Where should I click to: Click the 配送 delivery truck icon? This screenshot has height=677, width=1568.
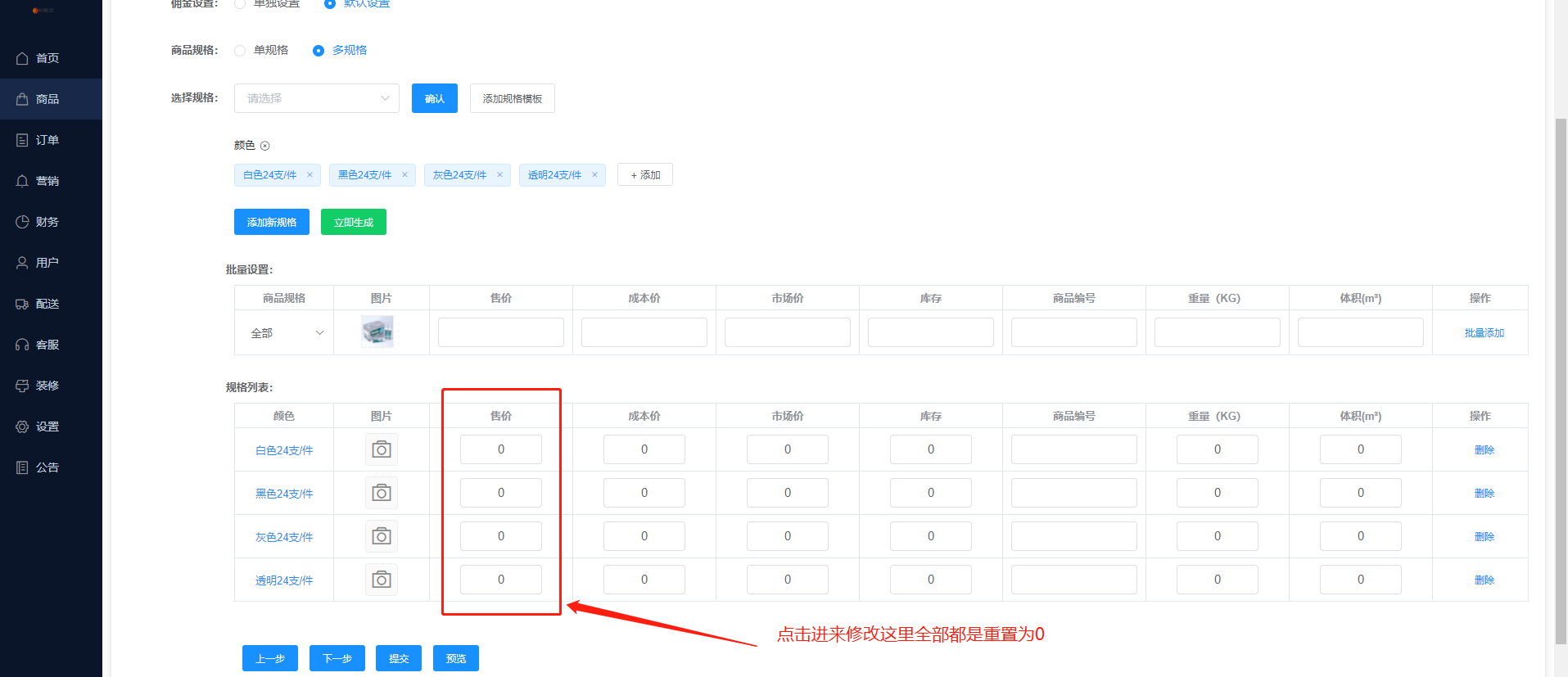coord(22,304)
